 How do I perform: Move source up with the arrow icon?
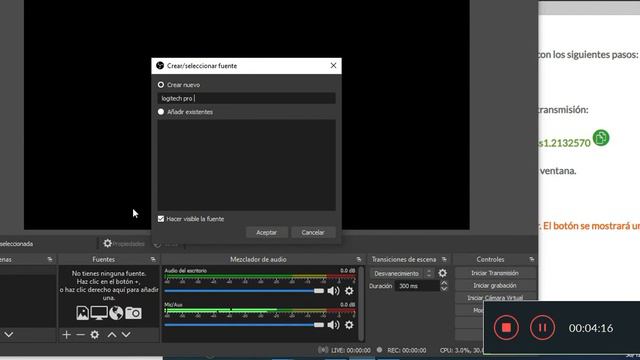click(x=112, y=335)
